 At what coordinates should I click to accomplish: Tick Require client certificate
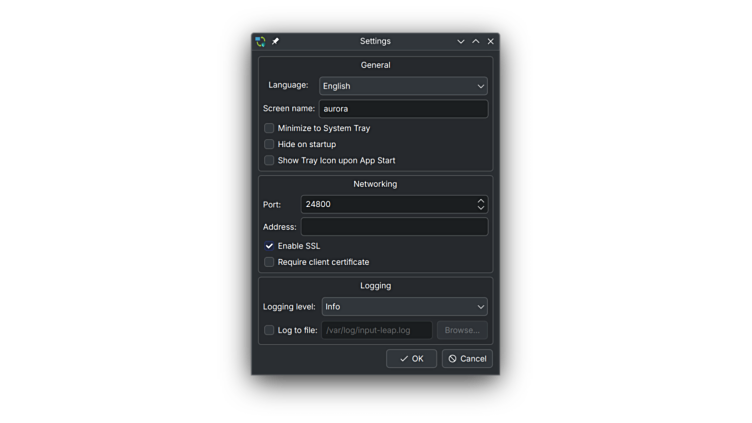tap(269, 262)
